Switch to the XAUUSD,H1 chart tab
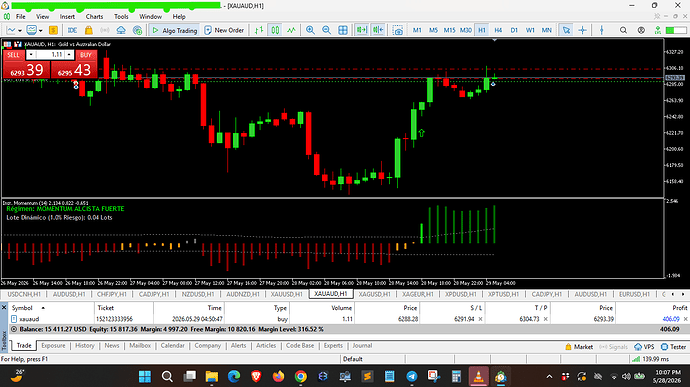The image size is (690, 387). [286, 294]
